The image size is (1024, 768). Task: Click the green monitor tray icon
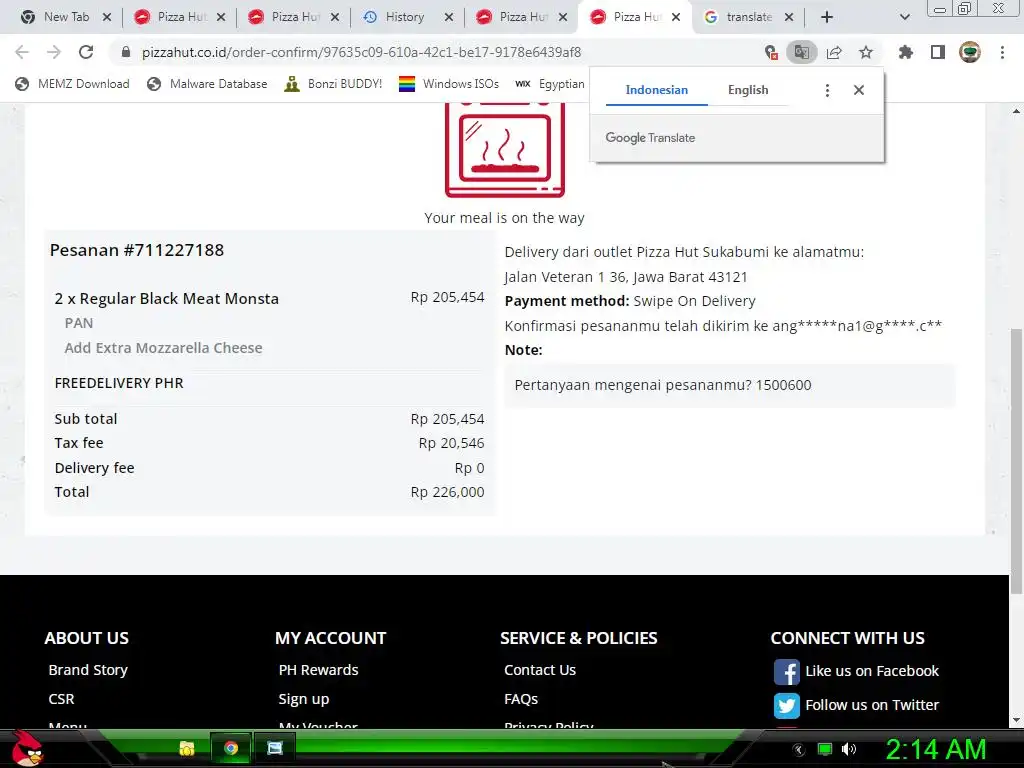click(x=825, y=749)
